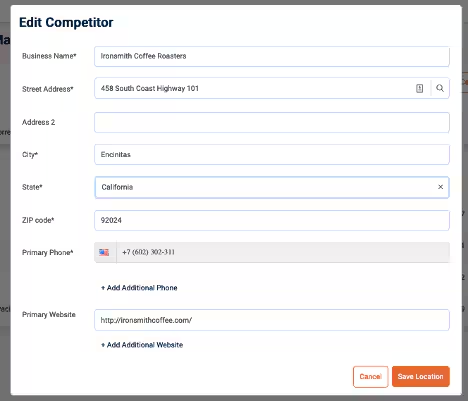Click the City field with Encinitas

coord(272,155)
